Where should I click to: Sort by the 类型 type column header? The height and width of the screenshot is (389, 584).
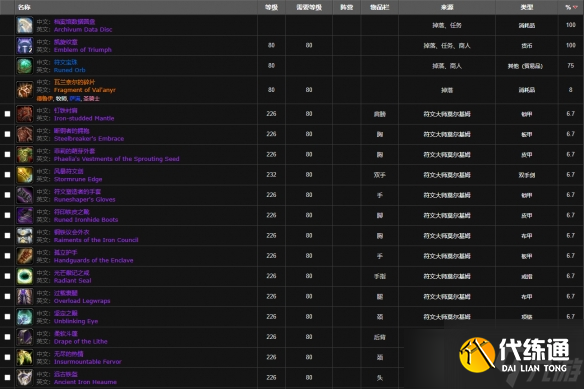(527, 7)
